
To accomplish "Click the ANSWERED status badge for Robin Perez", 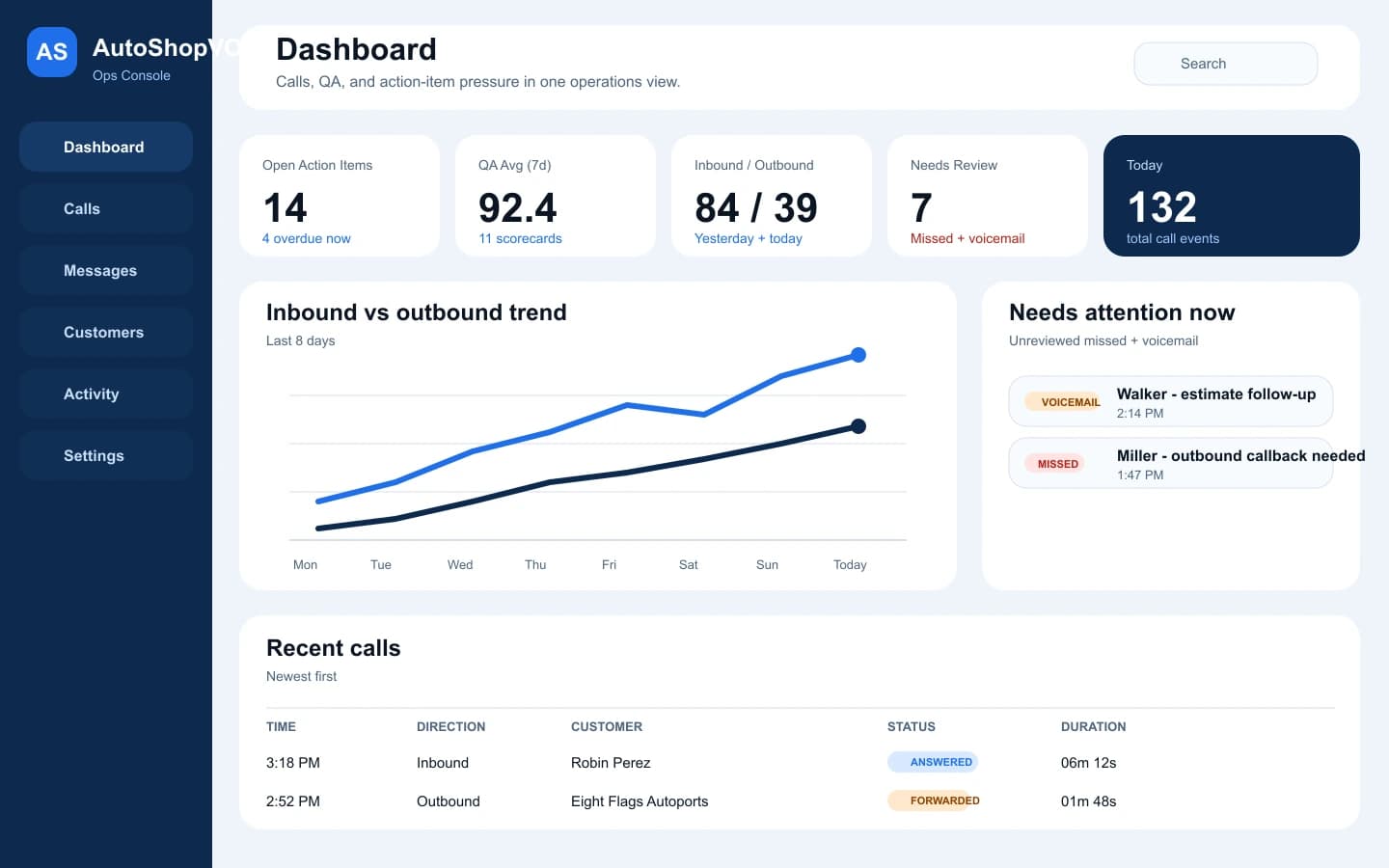I will 933,762.
